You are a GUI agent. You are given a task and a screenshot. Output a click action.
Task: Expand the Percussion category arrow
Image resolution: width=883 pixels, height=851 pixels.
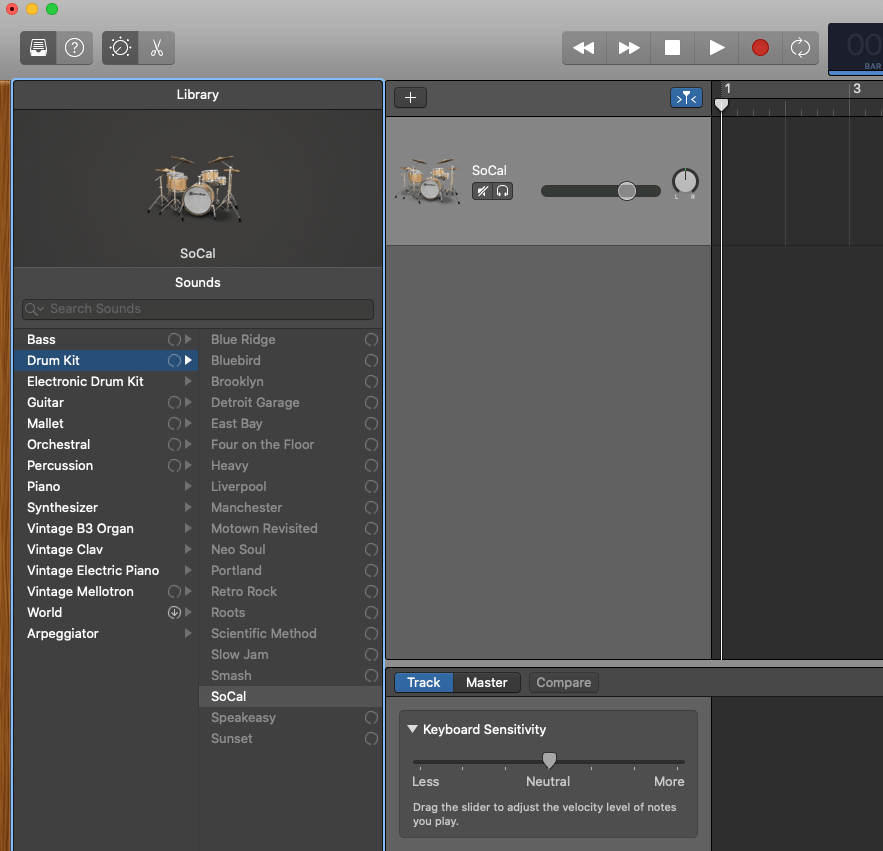pyautogui.click(x=188, y=465)
